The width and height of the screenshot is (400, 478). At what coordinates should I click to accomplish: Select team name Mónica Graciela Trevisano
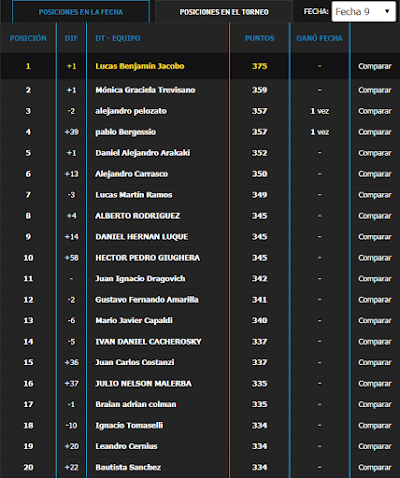(145, 90)
